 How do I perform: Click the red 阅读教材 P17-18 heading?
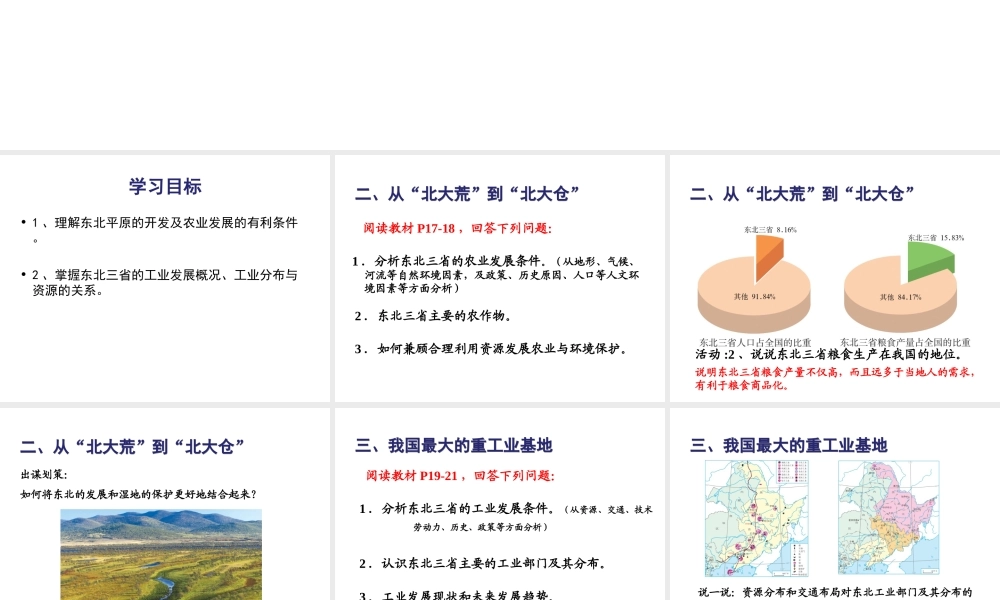(457, 228)
